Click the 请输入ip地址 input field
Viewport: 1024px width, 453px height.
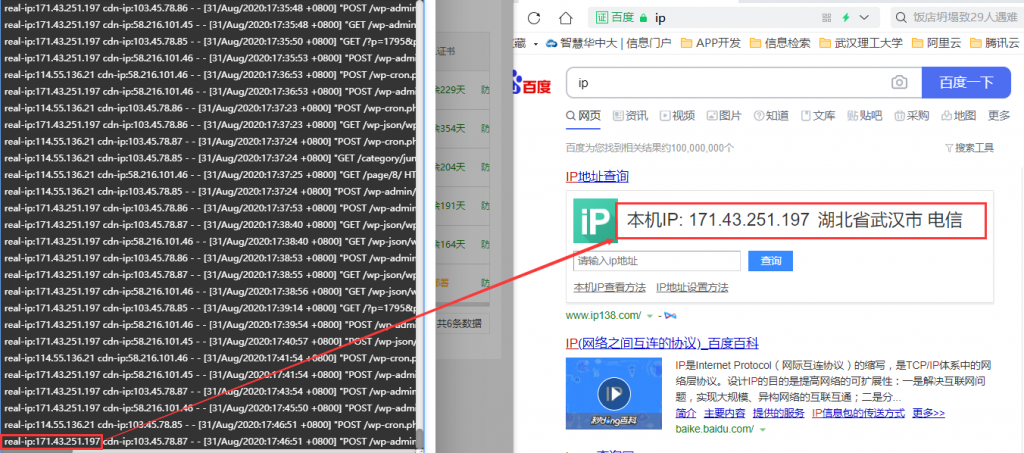click(656, 261)
